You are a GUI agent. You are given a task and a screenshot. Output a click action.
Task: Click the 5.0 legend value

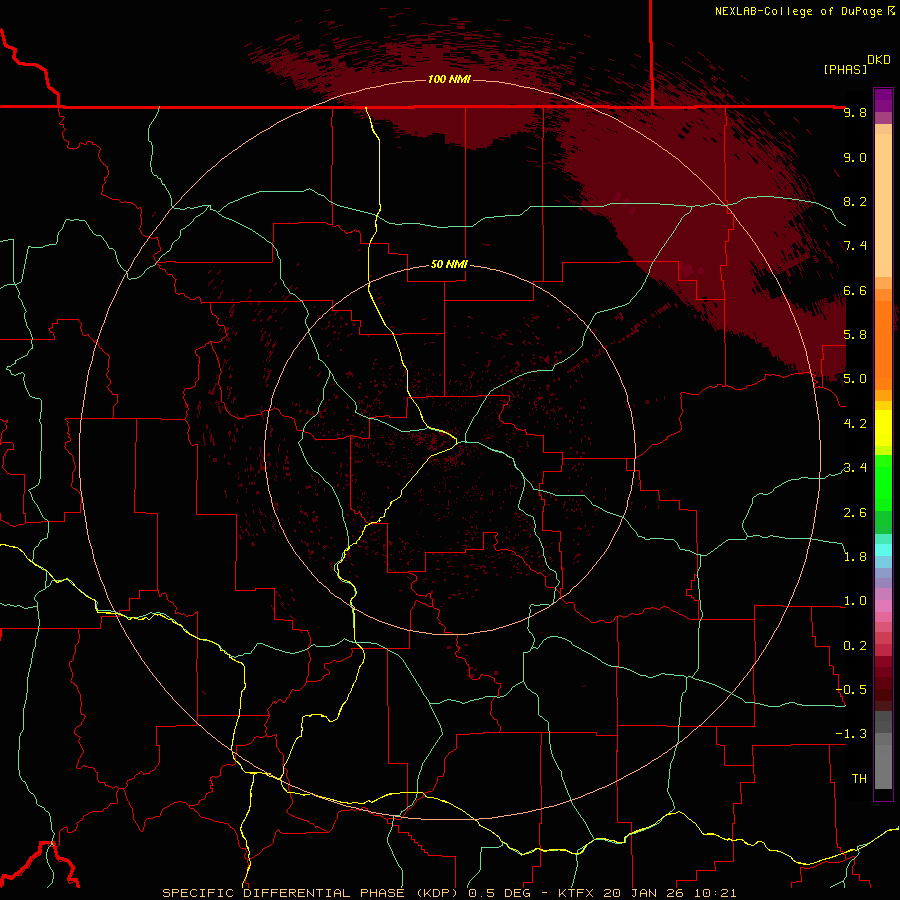[x=855, y=379]
